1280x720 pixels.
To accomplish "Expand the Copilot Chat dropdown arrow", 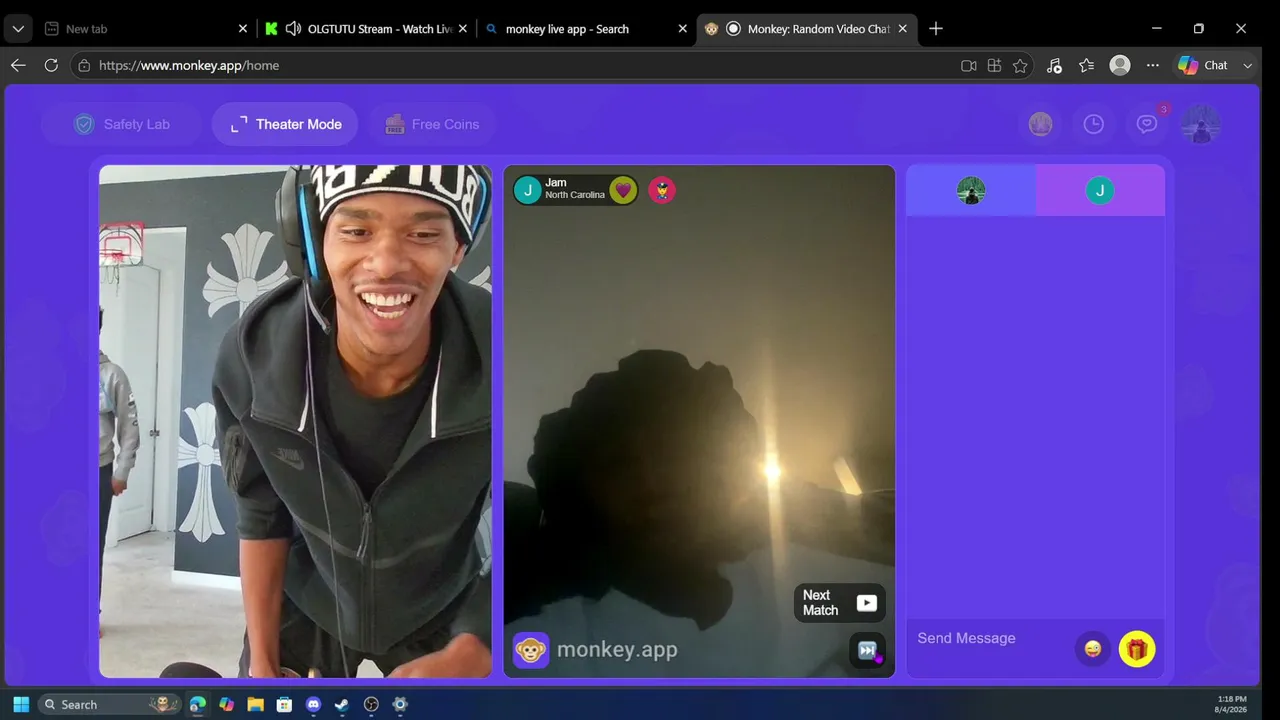I will pos(1247,65).
